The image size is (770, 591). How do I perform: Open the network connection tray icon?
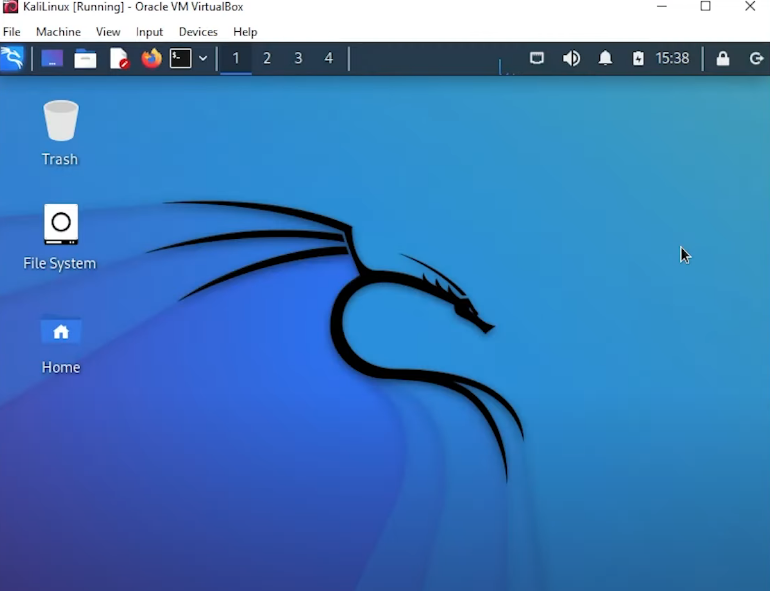(x=537, y=58)
